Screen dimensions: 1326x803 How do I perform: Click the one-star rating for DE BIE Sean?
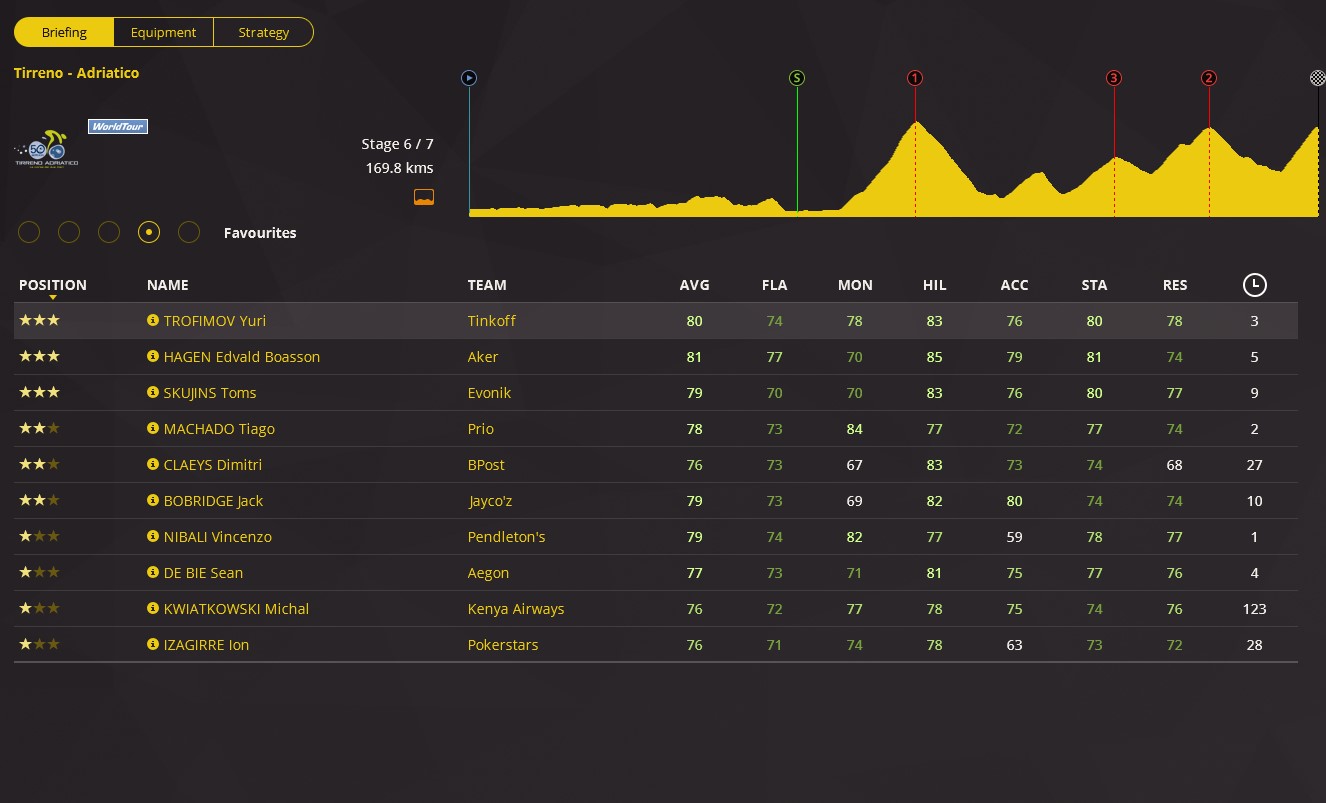(x=39, y=572)
